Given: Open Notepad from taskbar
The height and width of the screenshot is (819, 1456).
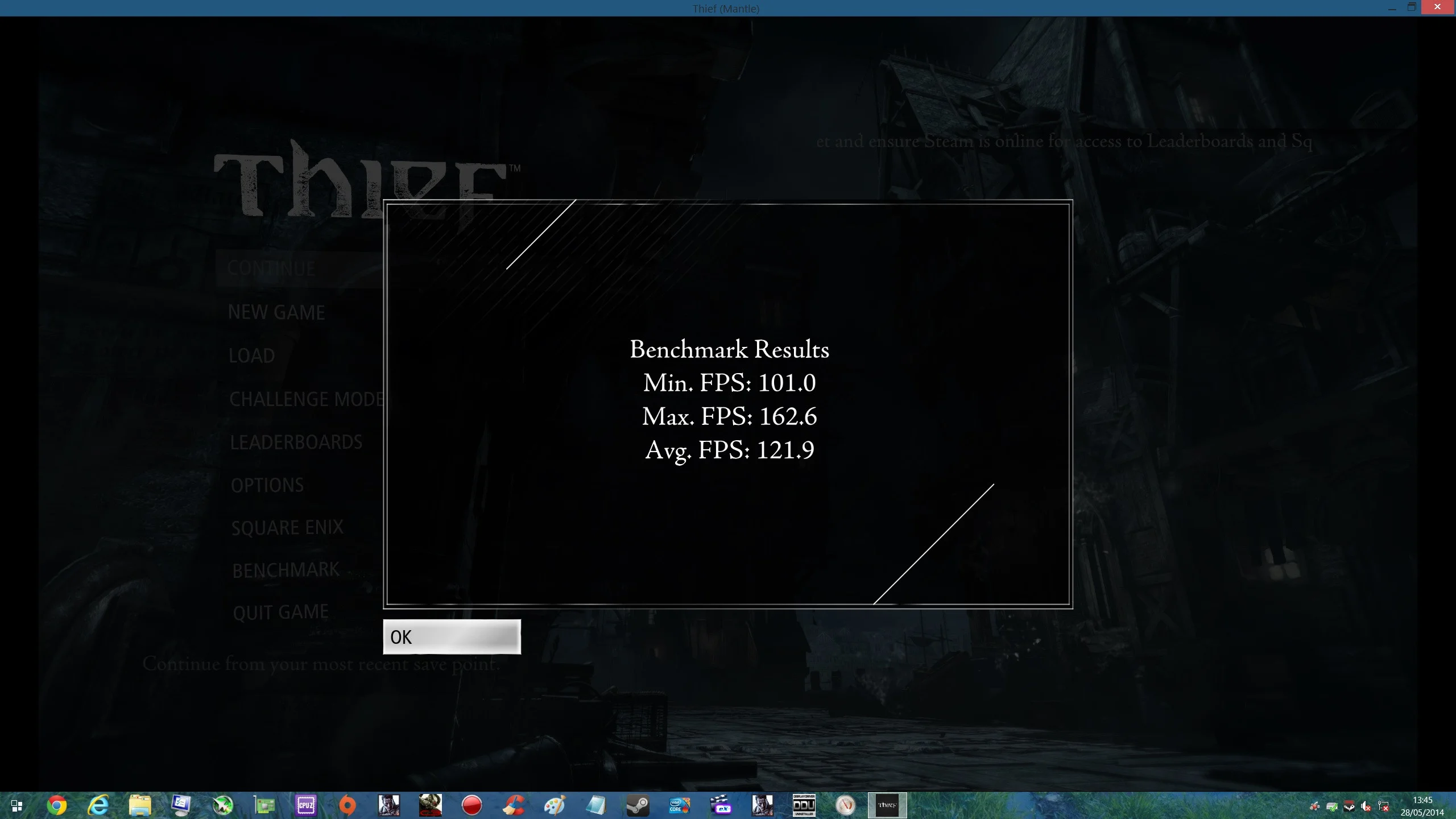Looking at the screenshot, I should coord(597,805).
